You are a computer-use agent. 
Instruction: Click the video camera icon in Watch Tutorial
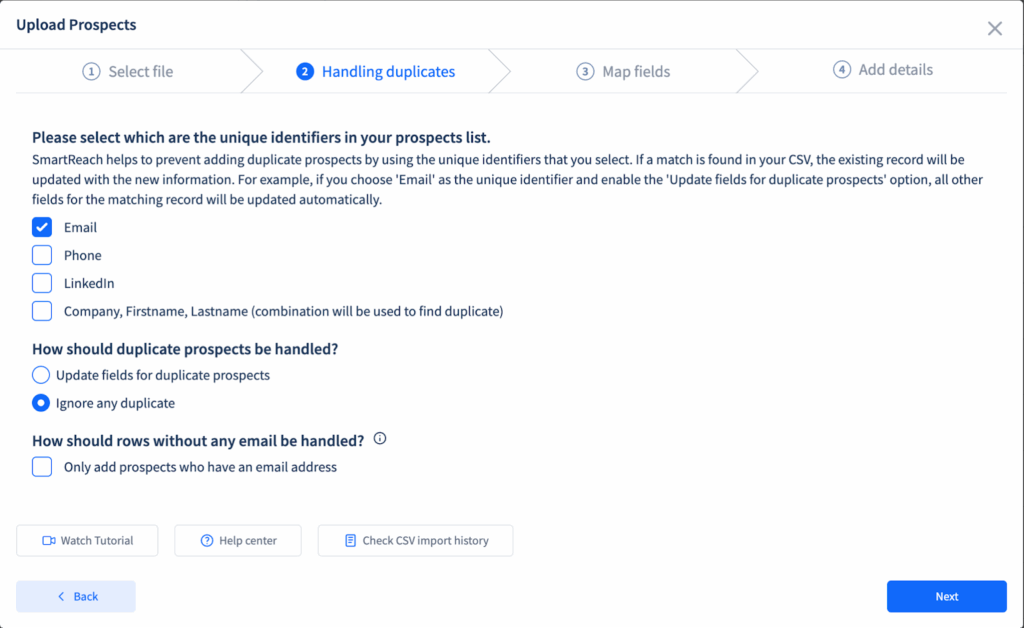49,541
